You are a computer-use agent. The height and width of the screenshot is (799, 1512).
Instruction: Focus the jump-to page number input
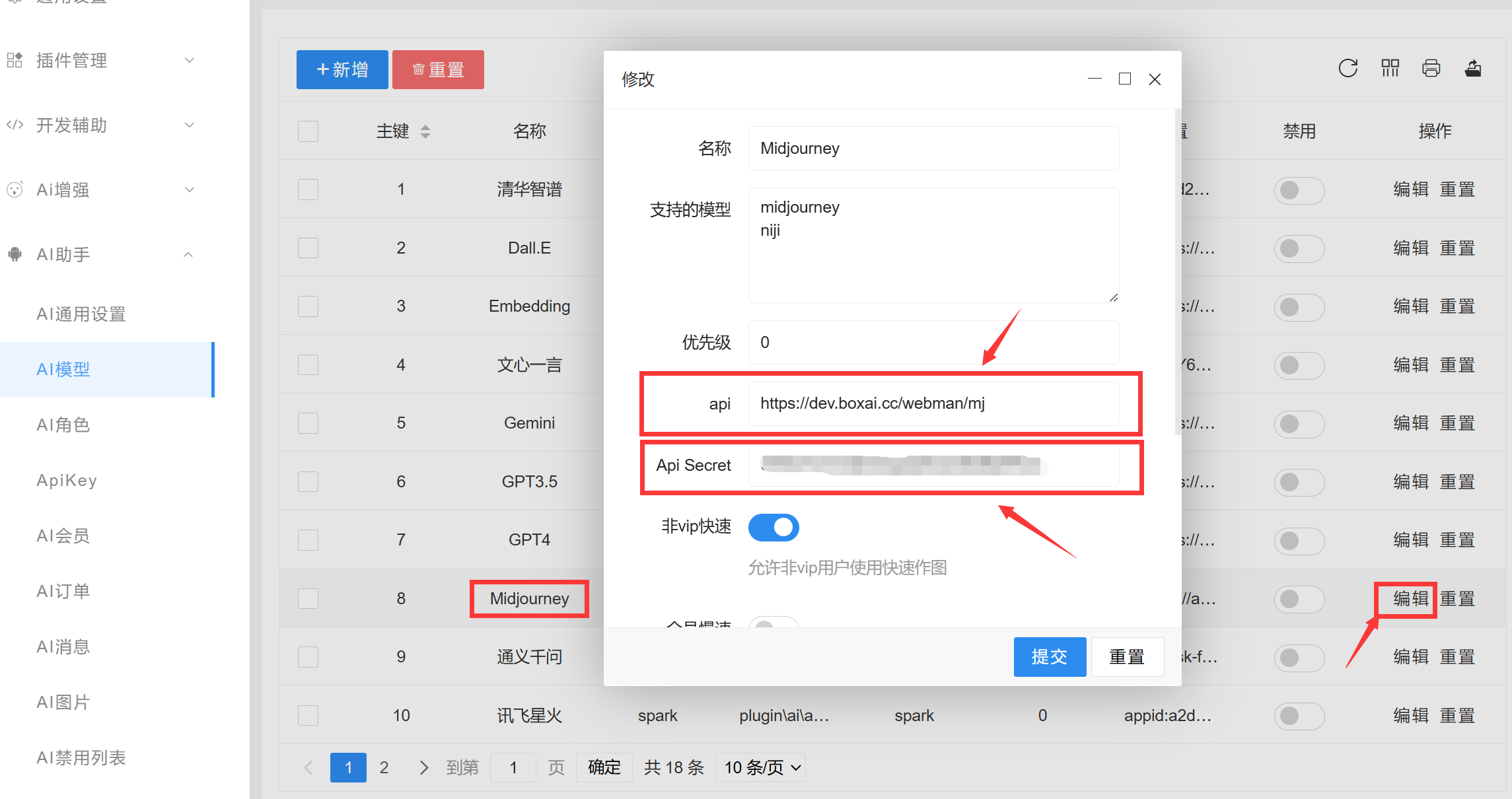513,767
